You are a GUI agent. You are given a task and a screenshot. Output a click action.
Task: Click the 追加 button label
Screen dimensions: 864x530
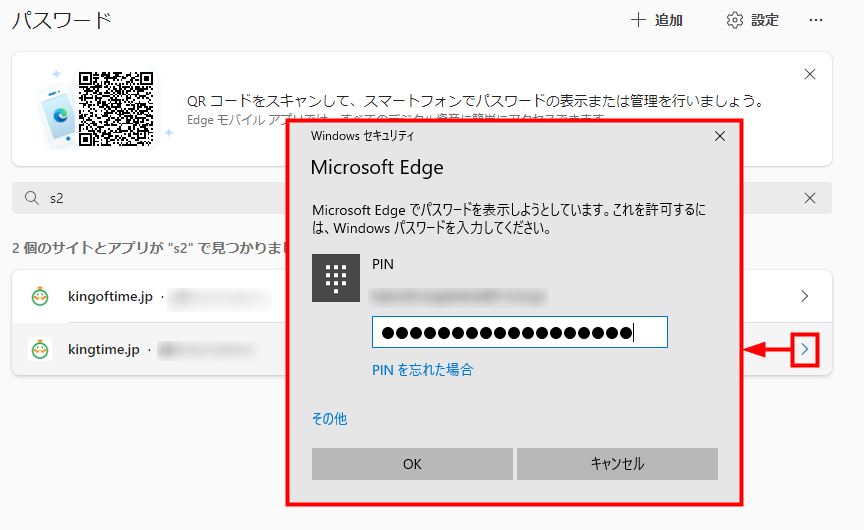point(668,20)
